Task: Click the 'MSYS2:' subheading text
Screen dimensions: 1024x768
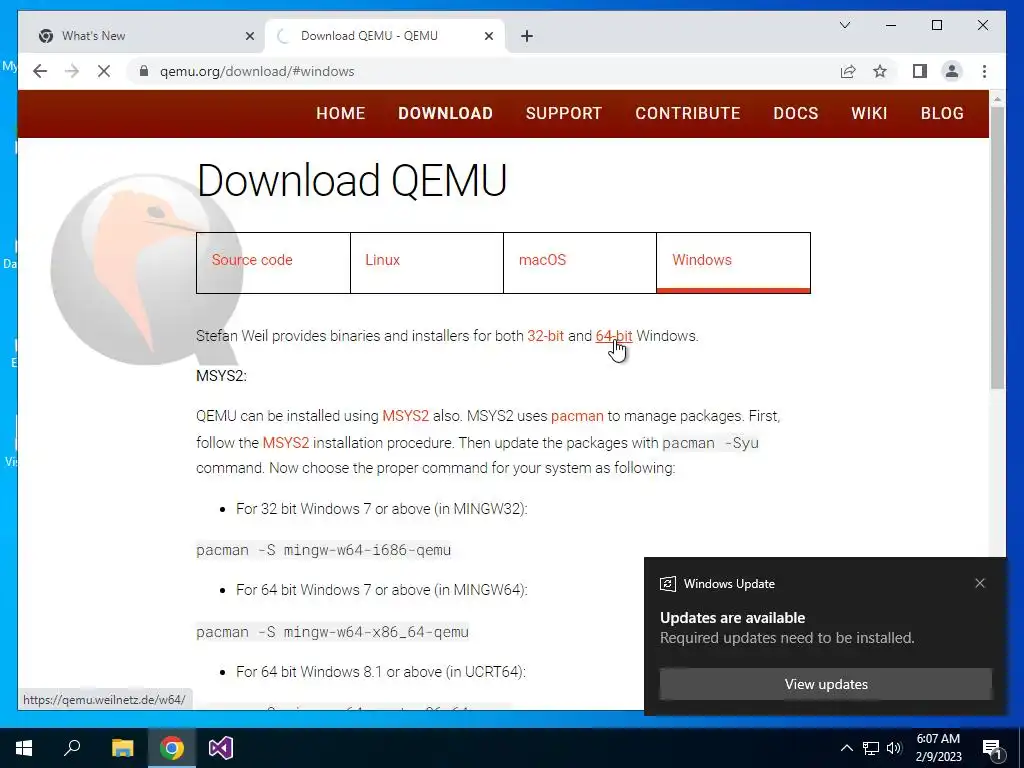Action: [x=221, y=376]
